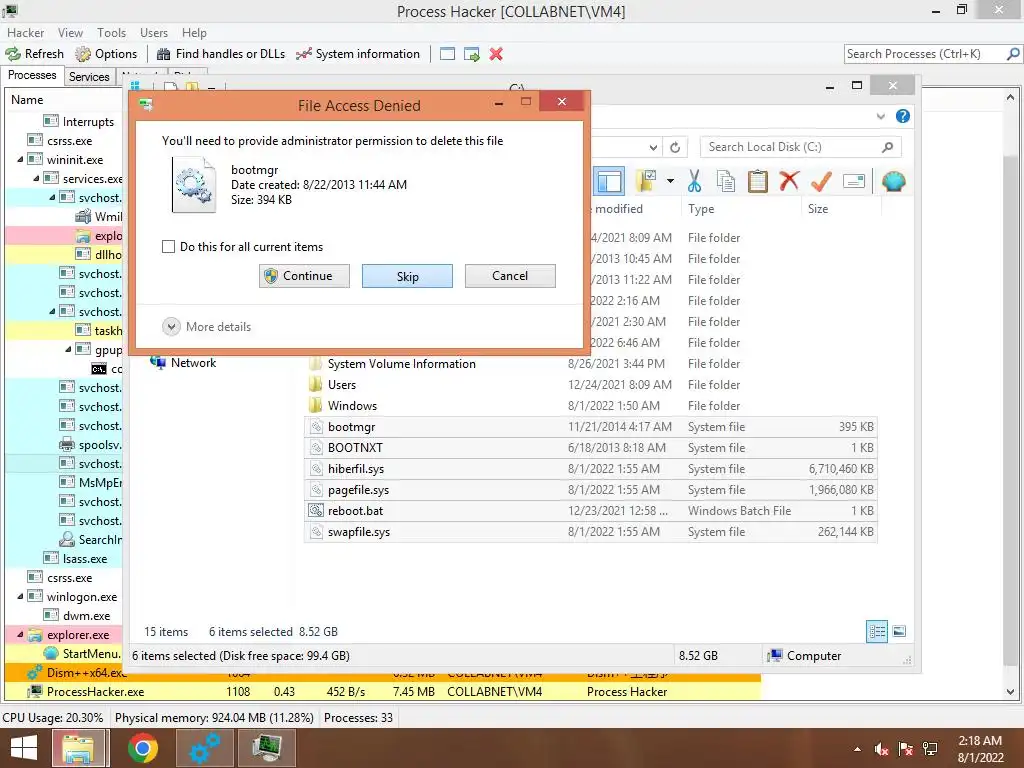Check 'Do this for all current items'
Viewport: 1024px width, 768px height.
coord(168,247)
